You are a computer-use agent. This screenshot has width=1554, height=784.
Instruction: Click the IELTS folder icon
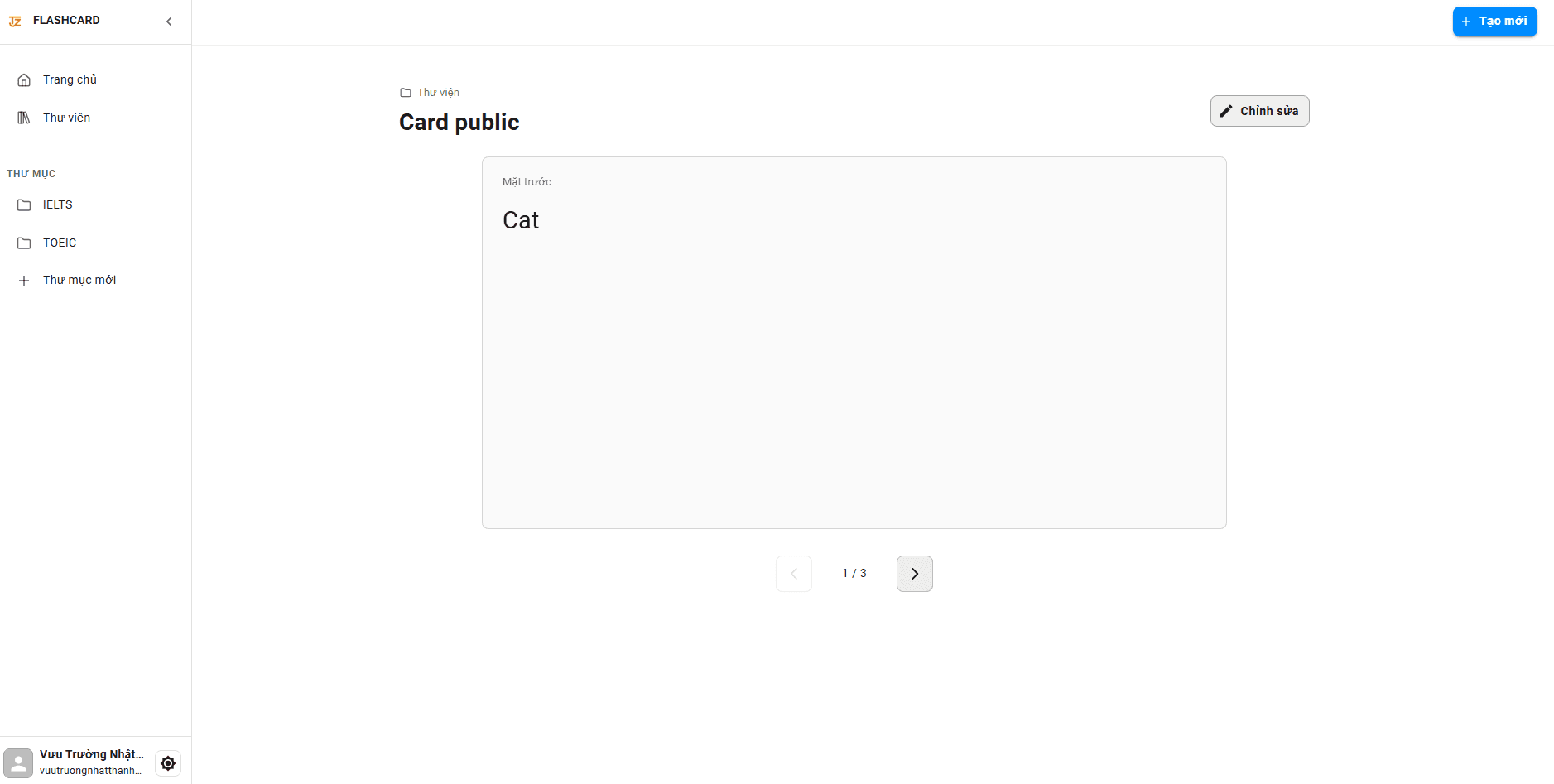pos(24,205)
